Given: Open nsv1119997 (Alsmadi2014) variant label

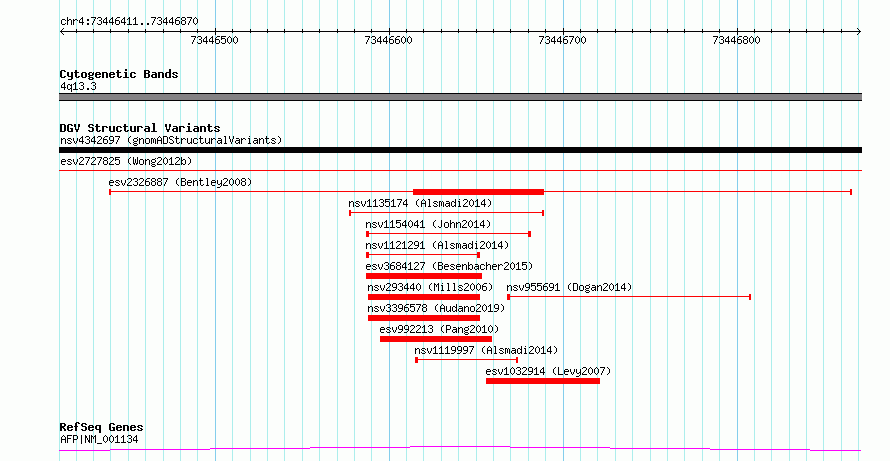Looking at the screenshot, I should coord(486,350).
